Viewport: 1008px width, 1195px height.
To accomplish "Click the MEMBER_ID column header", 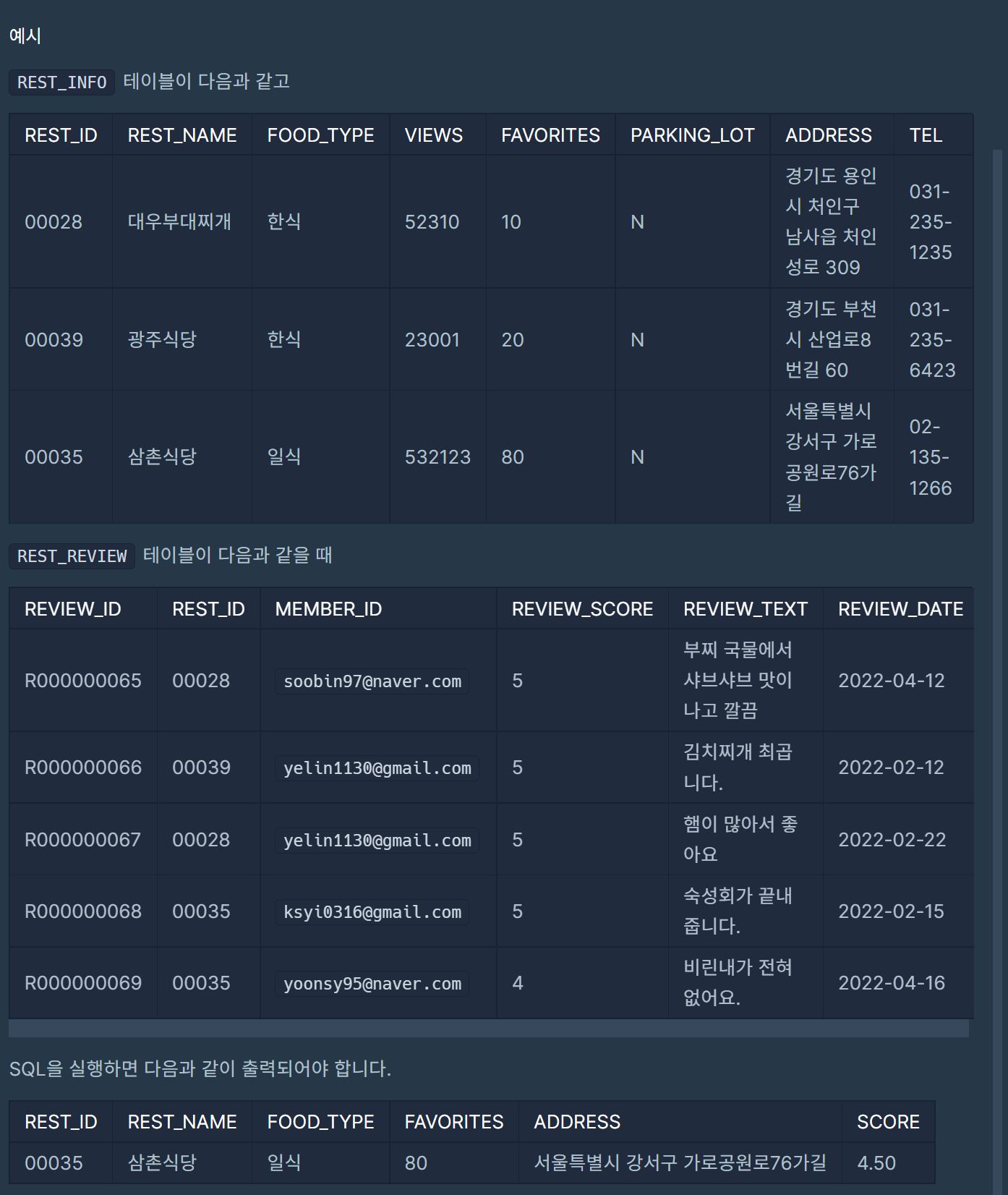I will (x=328, y=609).
